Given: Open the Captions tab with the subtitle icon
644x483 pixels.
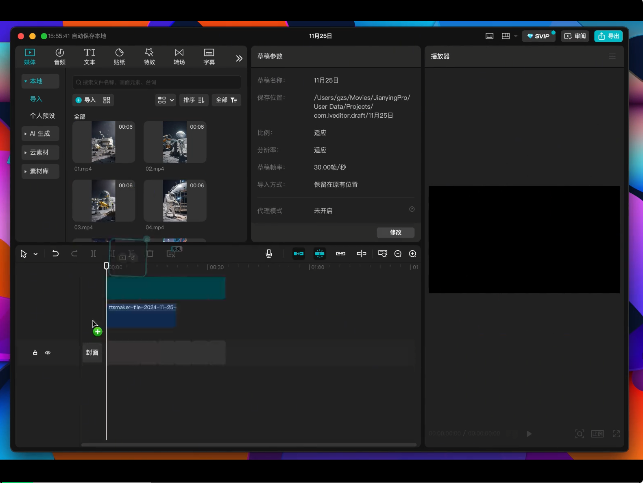Looking at the screenshot, I should [209, 57].
